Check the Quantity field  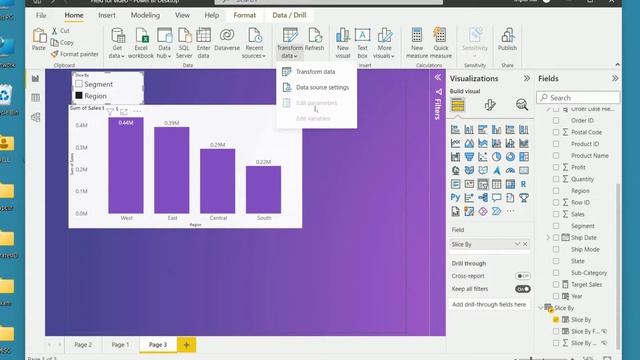(x=556, y=179)
